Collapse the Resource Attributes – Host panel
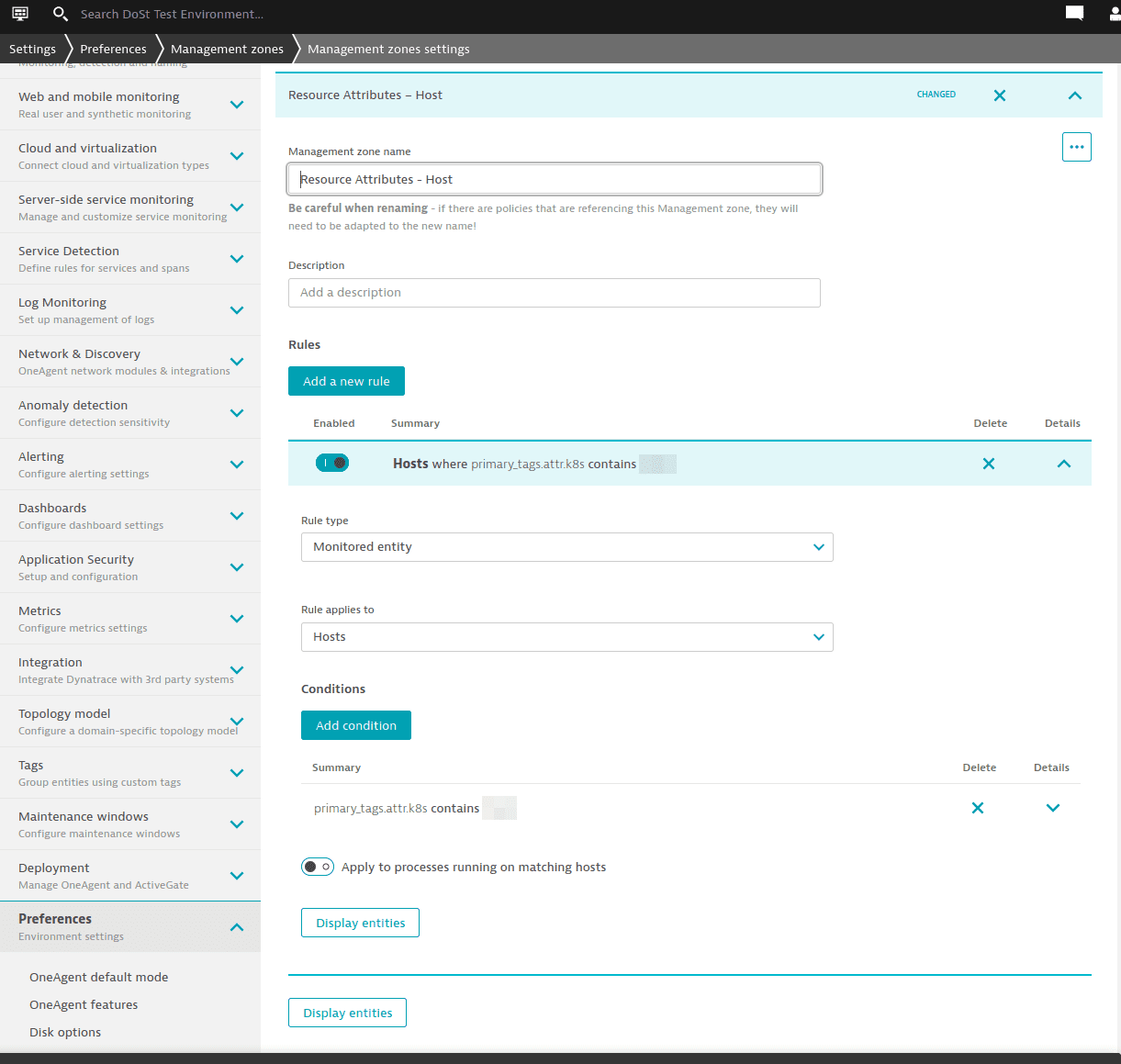Viewport: 1121px width, 1064px height. [1075, 95]
